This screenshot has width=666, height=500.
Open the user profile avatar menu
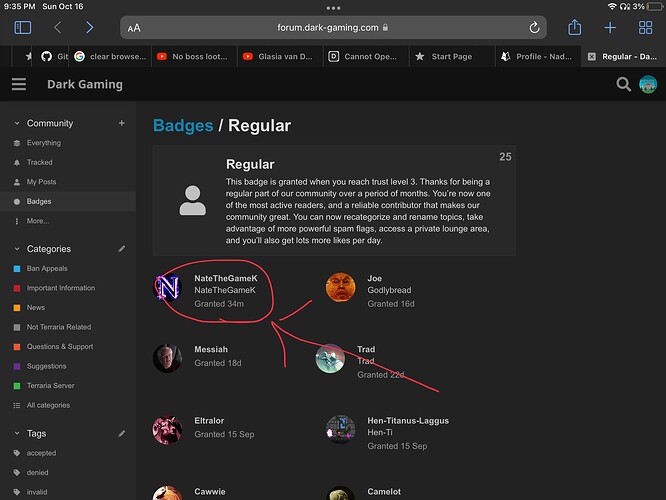coord(648,85)
